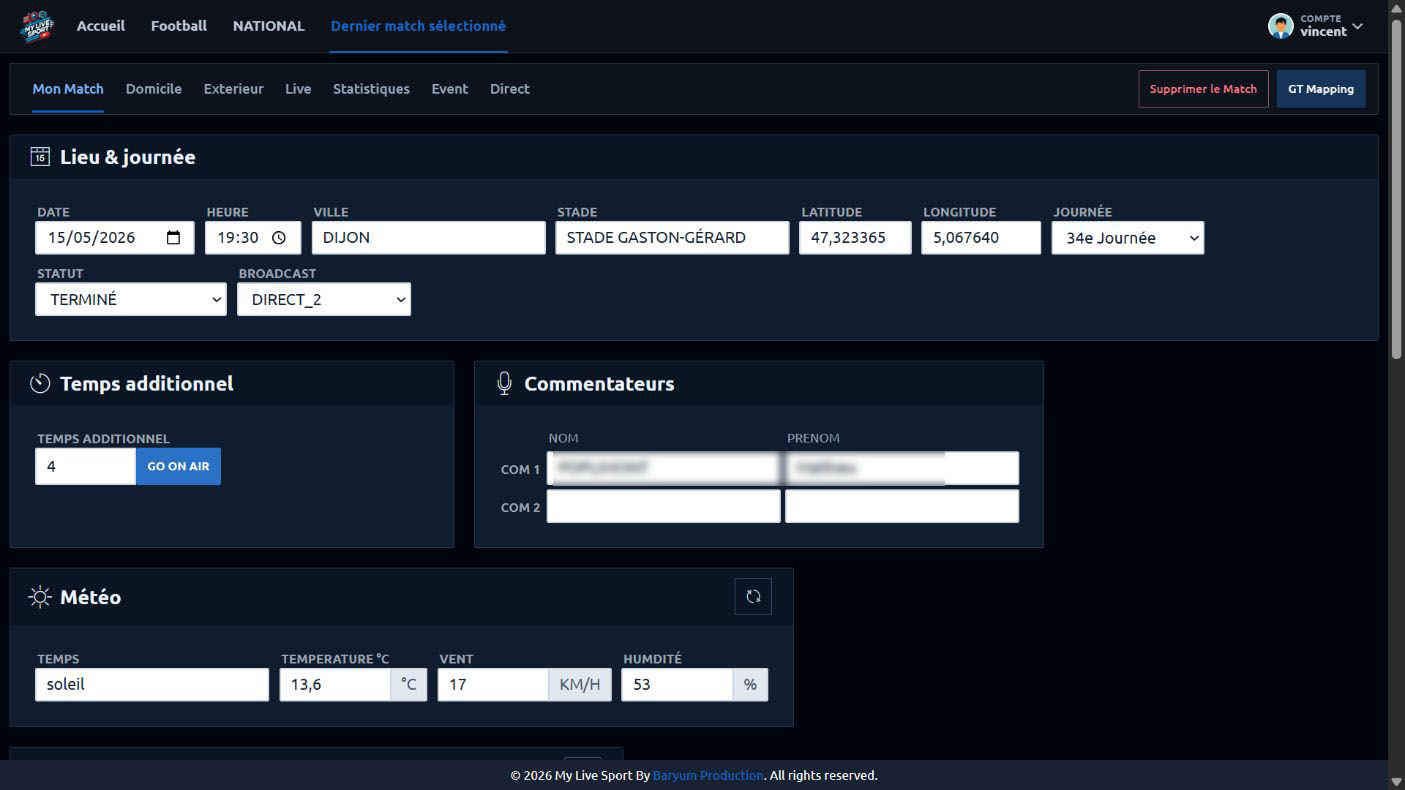
Task: Refresh the Météo weather data
Action: 753,597
